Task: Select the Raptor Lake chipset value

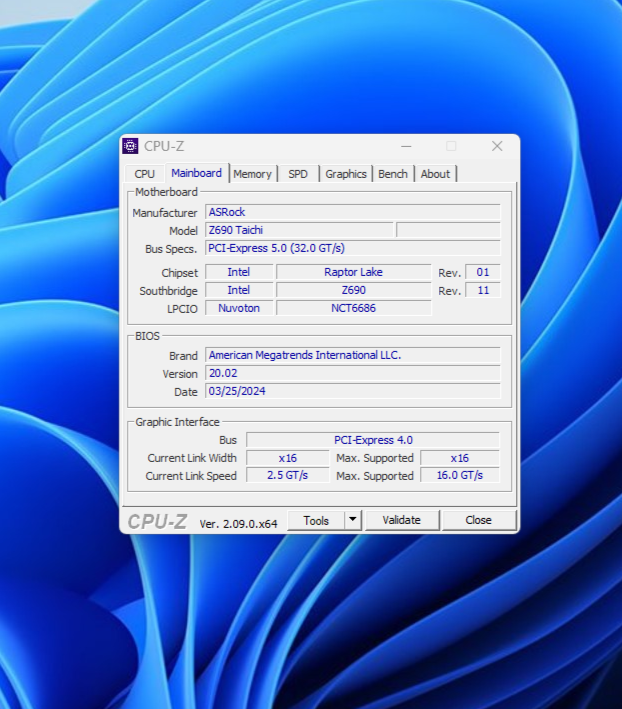Action: tap(353, 272)
